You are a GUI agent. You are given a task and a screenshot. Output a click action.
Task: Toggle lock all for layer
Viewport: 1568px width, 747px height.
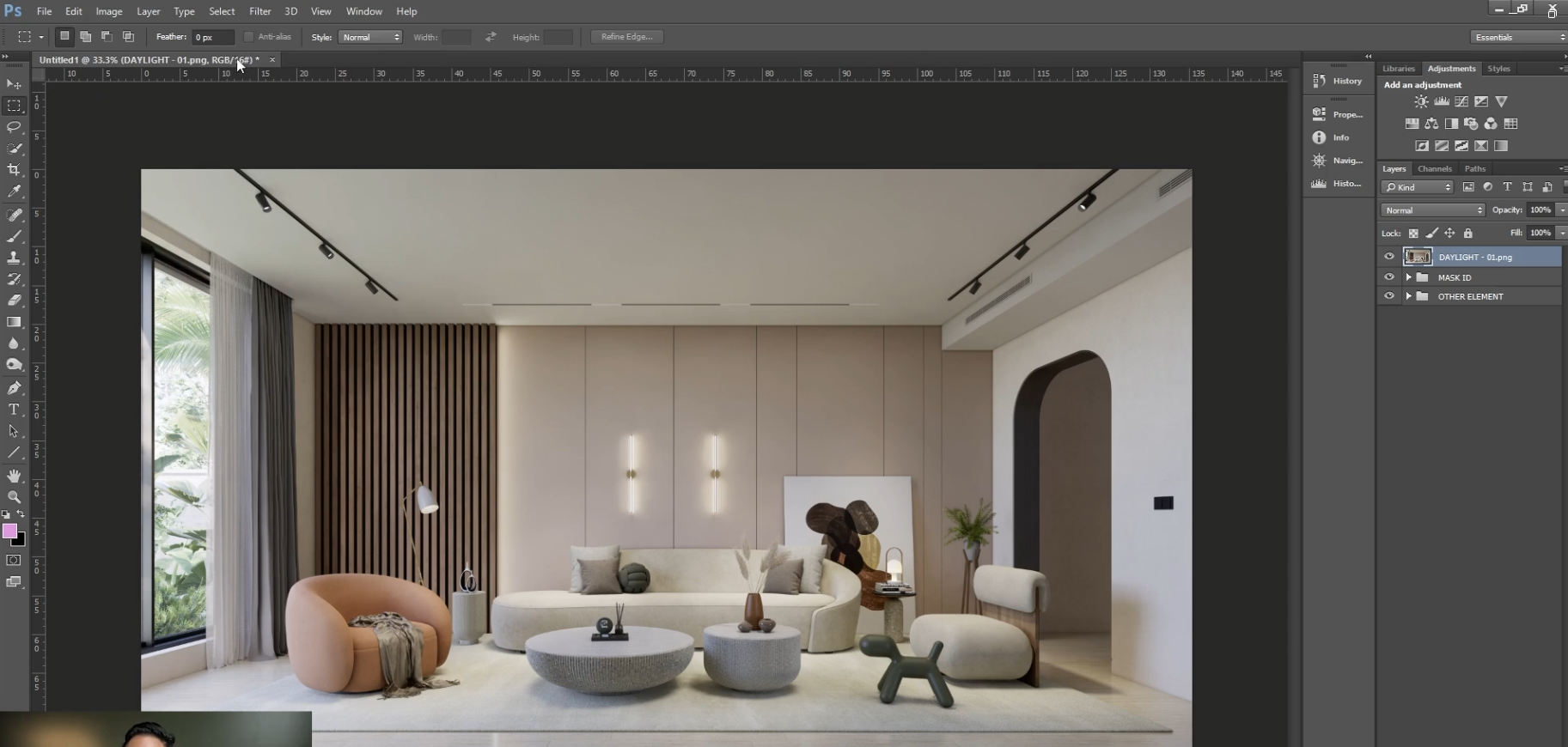pyautogui.click(x=1467, y=233)
